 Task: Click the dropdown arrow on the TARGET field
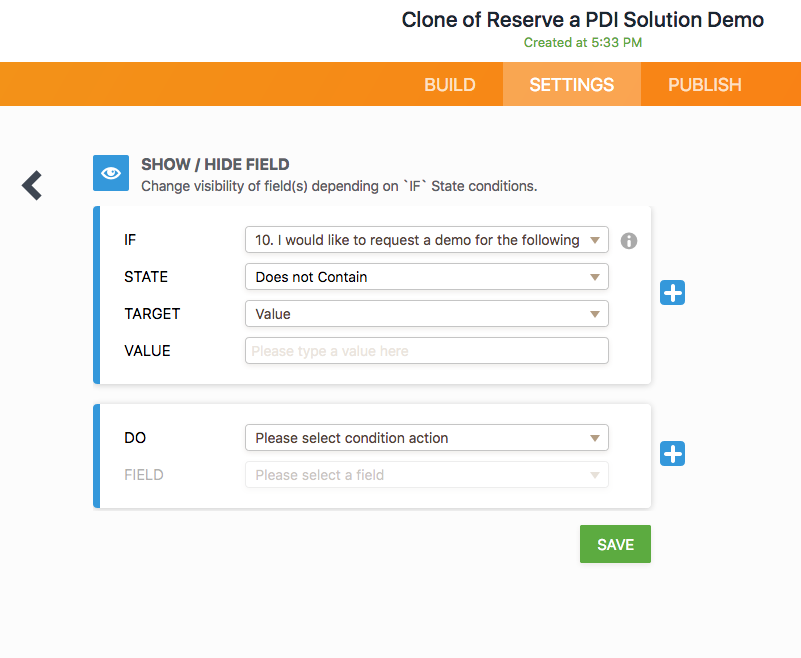click(x=597, y=313)
